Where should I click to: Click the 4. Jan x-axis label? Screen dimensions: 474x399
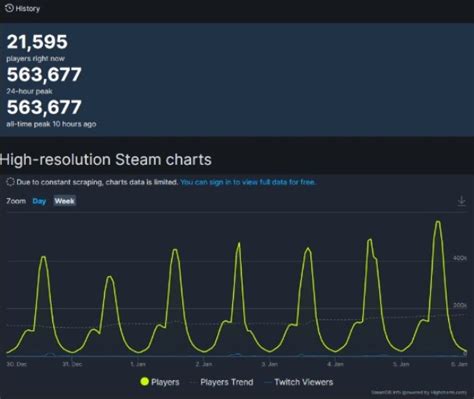pyautogui.click(x=335, y=364)
